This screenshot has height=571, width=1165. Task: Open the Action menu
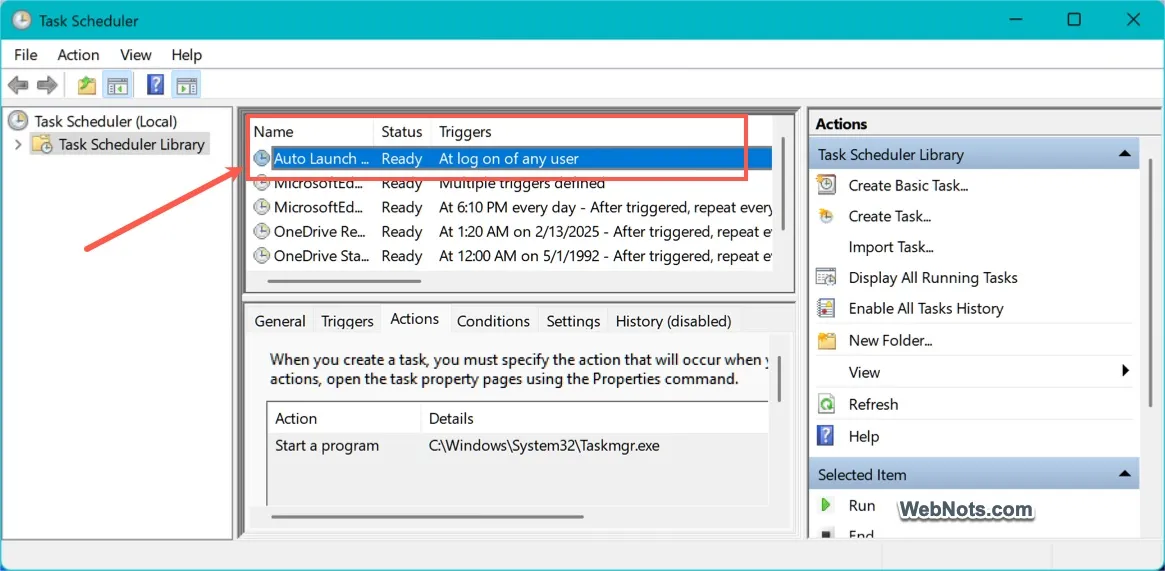coord(78,55)
